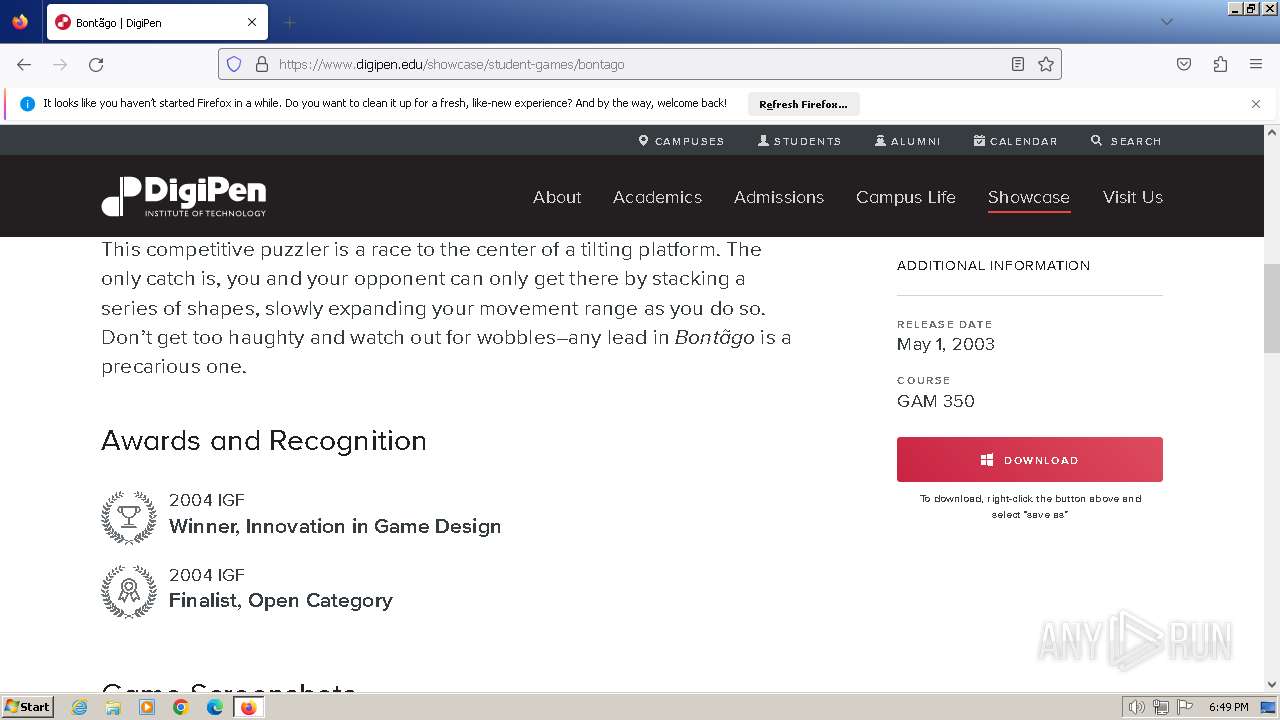Bookmark this page with the star icon

coord(1046,64)
